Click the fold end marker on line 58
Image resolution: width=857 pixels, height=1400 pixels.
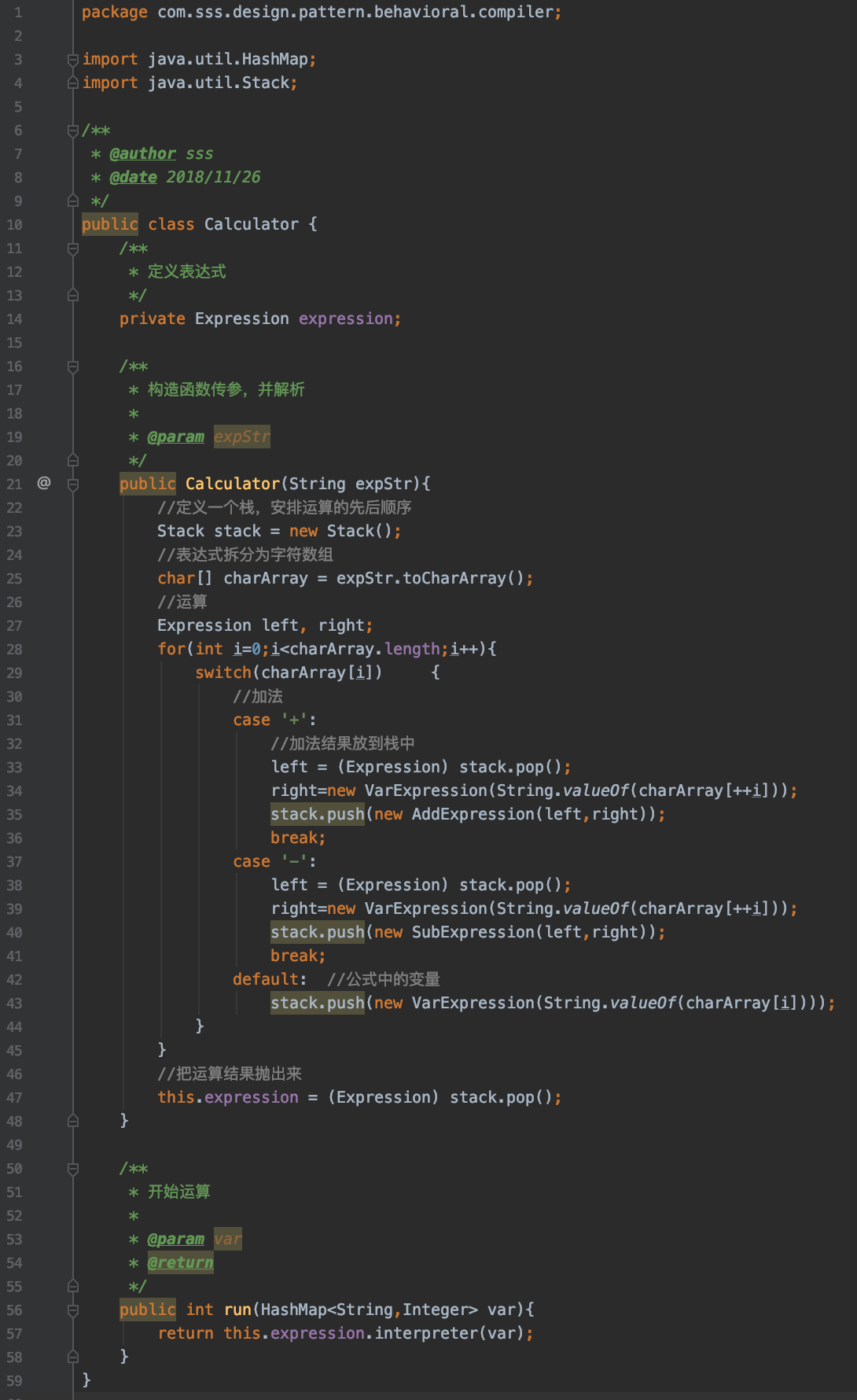pyautogui.click(x=73, y=1357)
